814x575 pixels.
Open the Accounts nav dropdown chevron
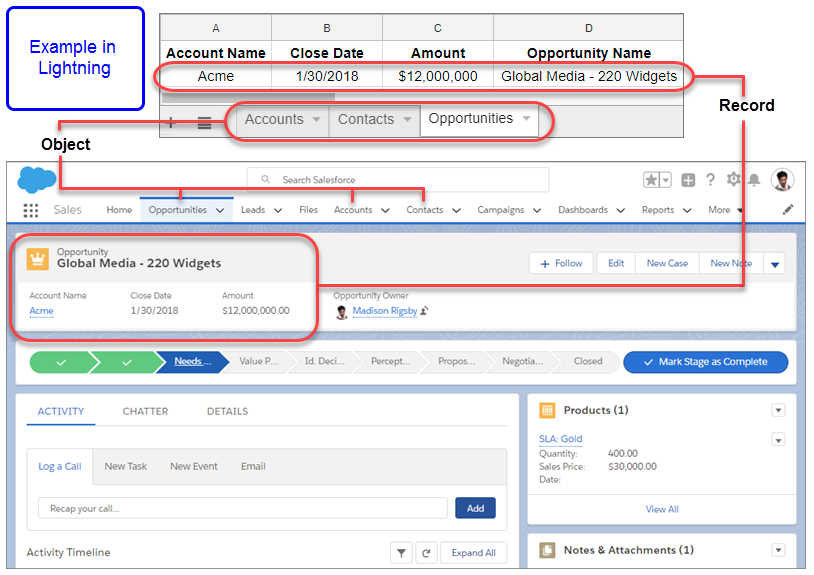(385, 210)
